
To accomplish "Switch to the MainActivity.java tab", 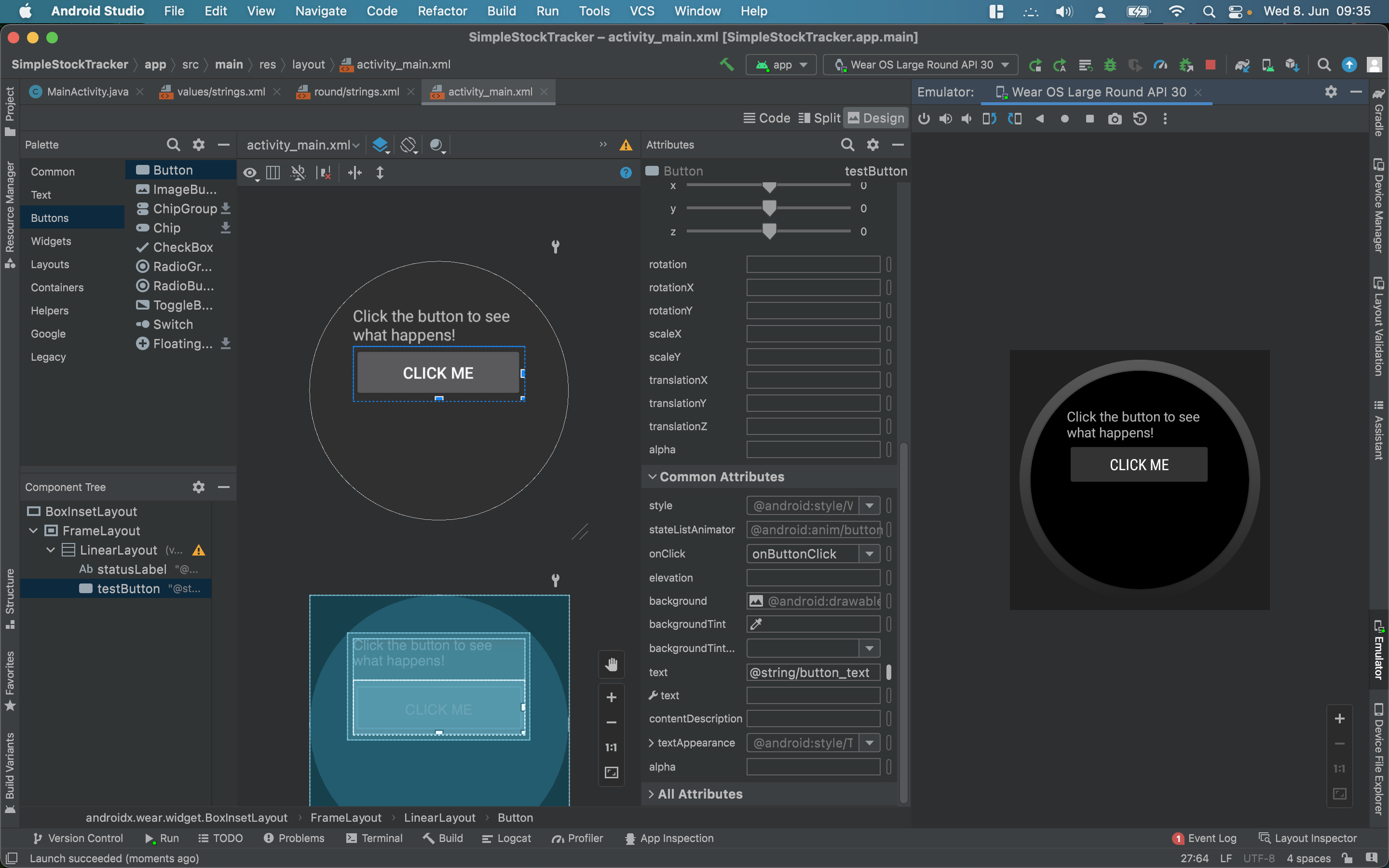I will pos(87,92).
